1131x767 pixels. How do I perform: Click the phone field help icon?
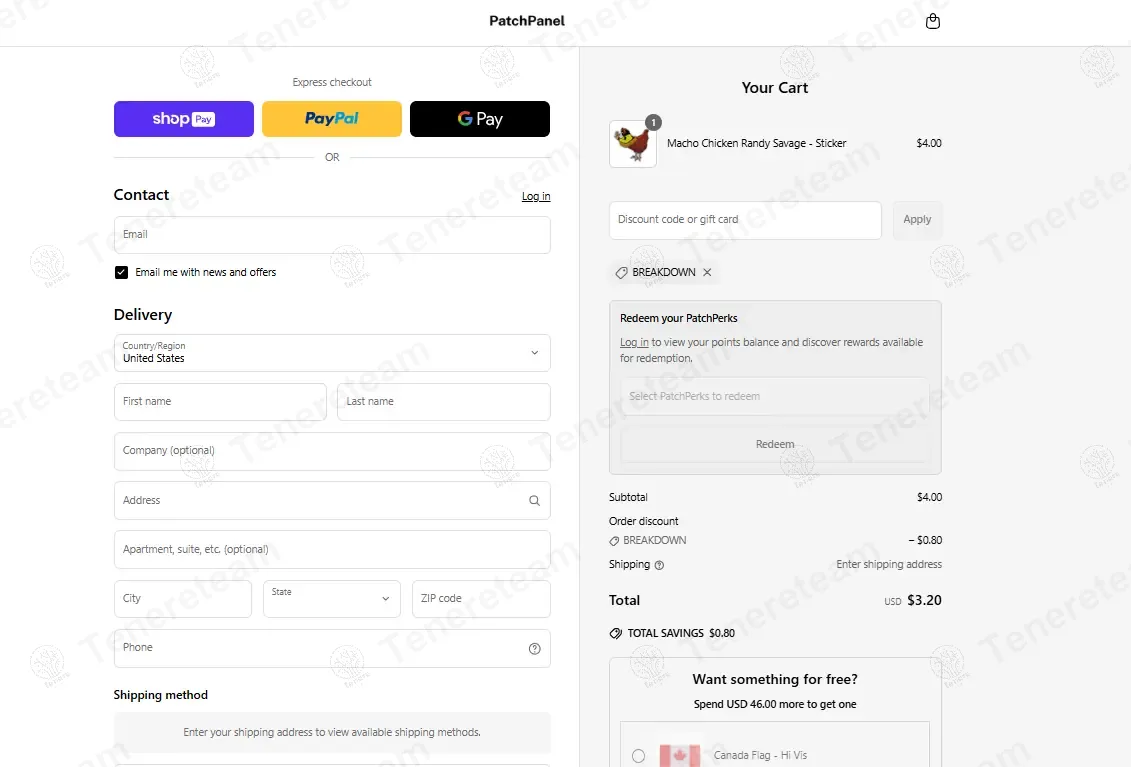[534, 649]
